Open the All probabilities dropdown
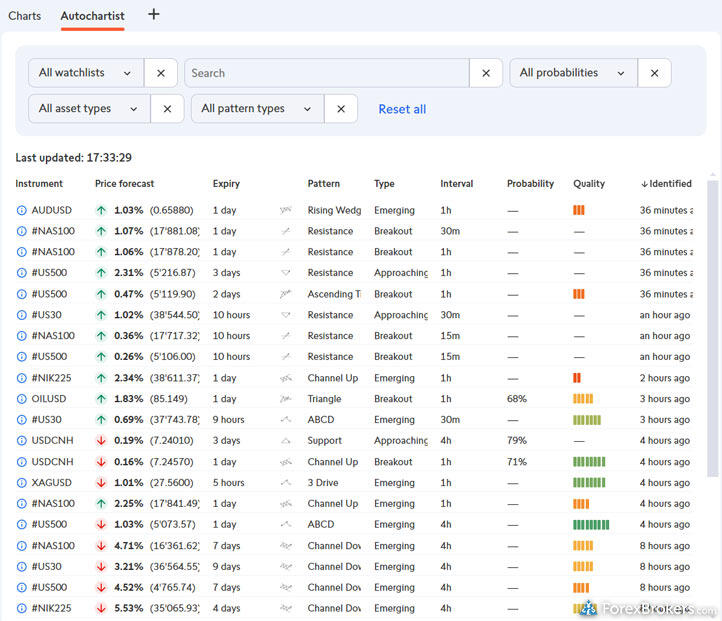Screen dimensions: 722x621 pyautogui.click(x=574, y=73)
